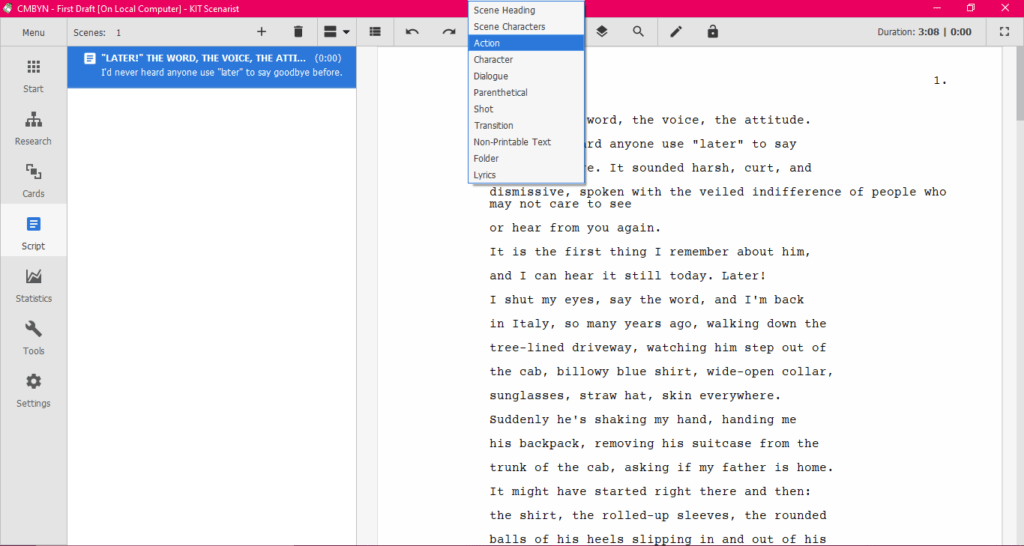The image size is (1024, 546).
Task: Choose Scene Characters block style
Action: [x=526, y=27]
